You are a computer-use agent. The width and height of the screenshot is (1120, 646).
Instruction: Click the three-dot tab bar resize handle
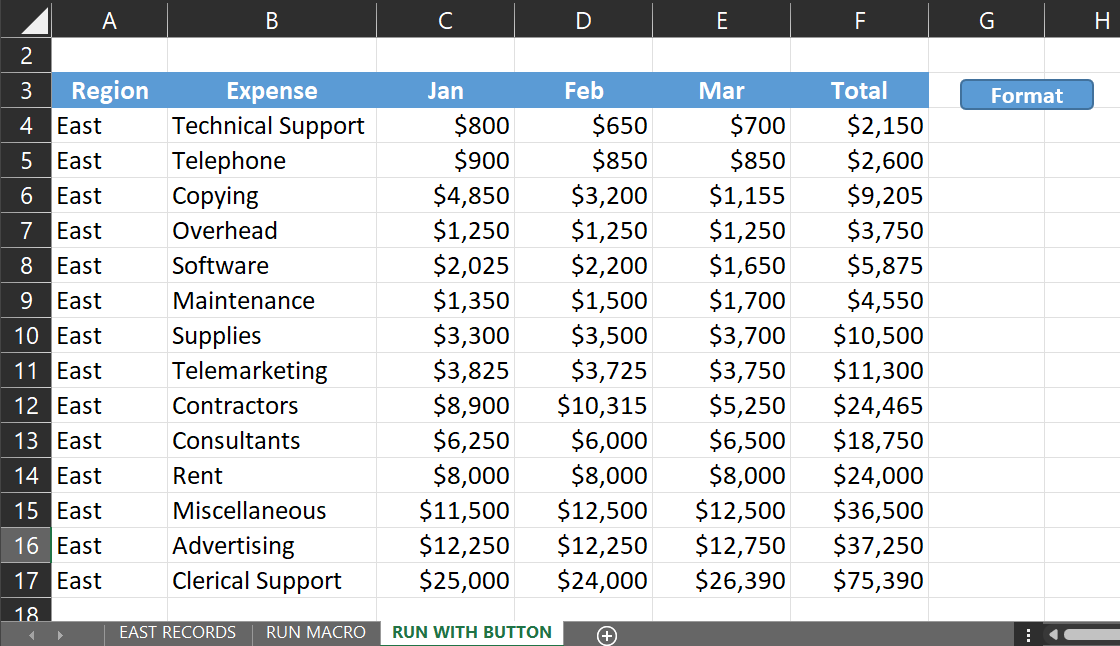click(1028, 634)
